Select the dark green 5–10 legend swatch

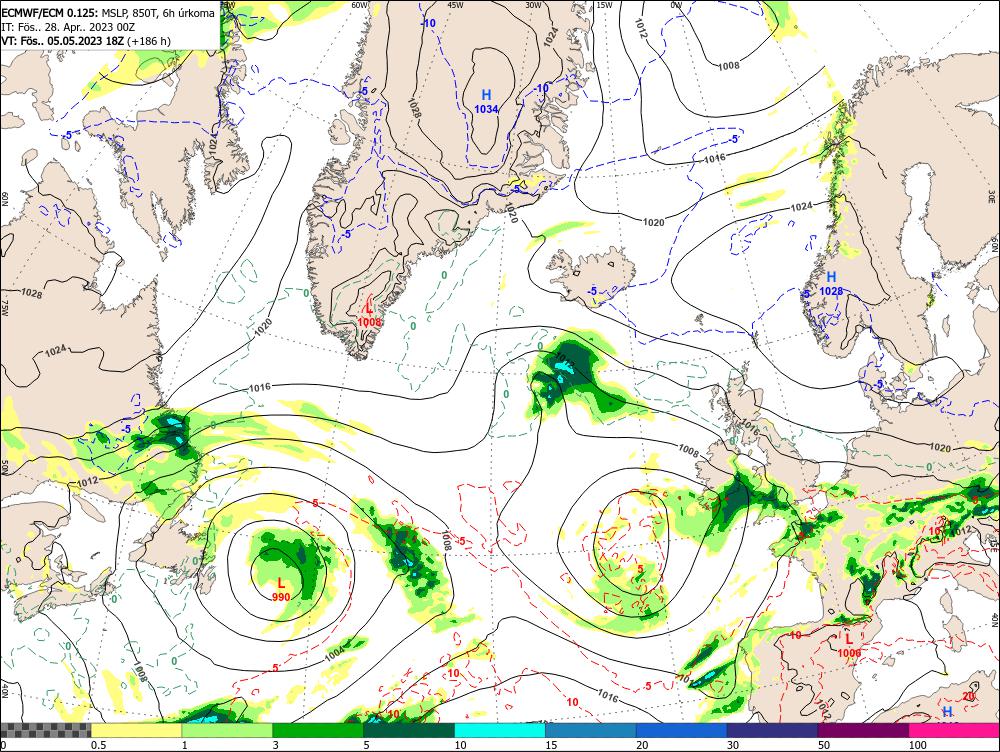(x=409, y=730)
